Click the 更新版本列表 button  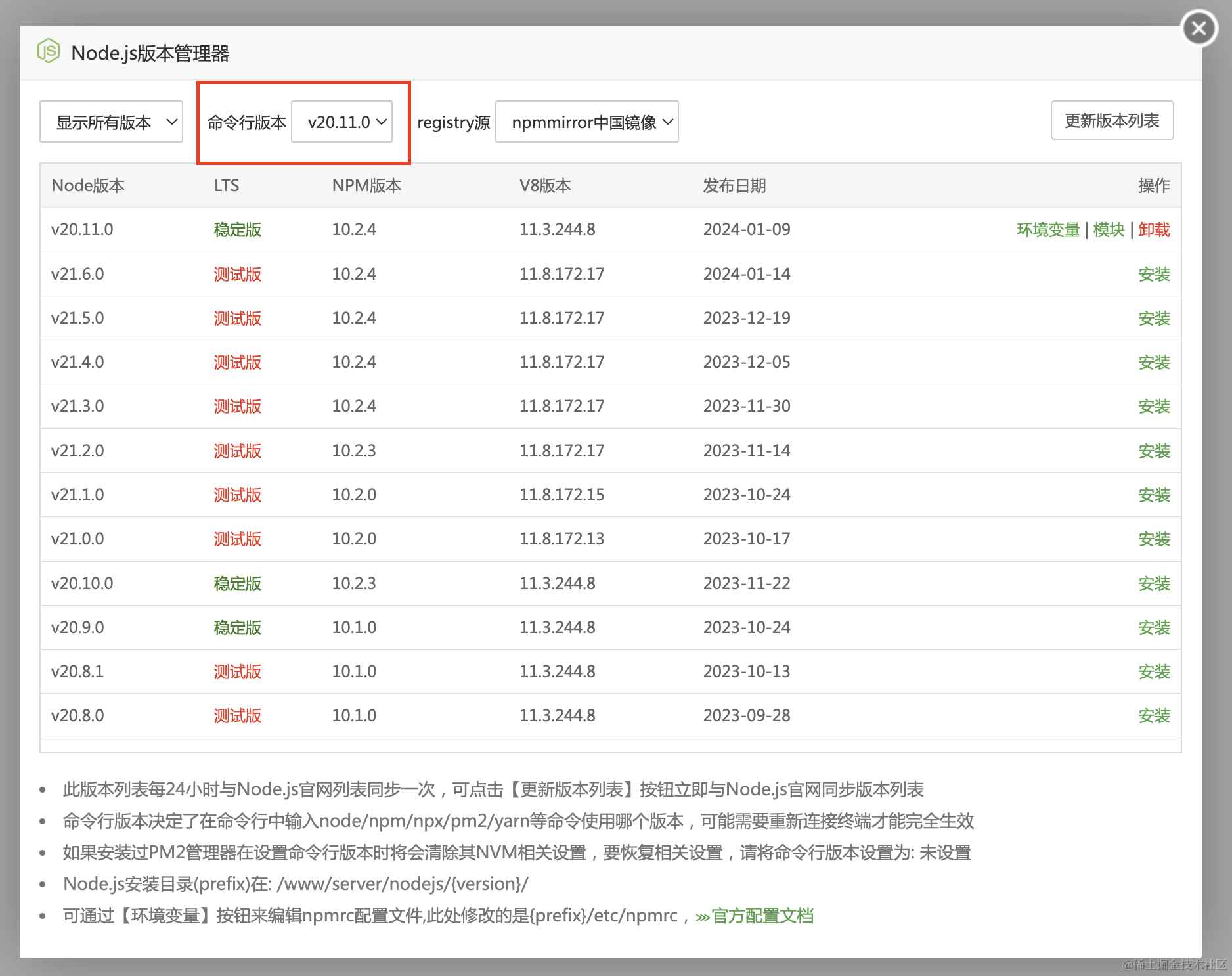point(1112,120)
